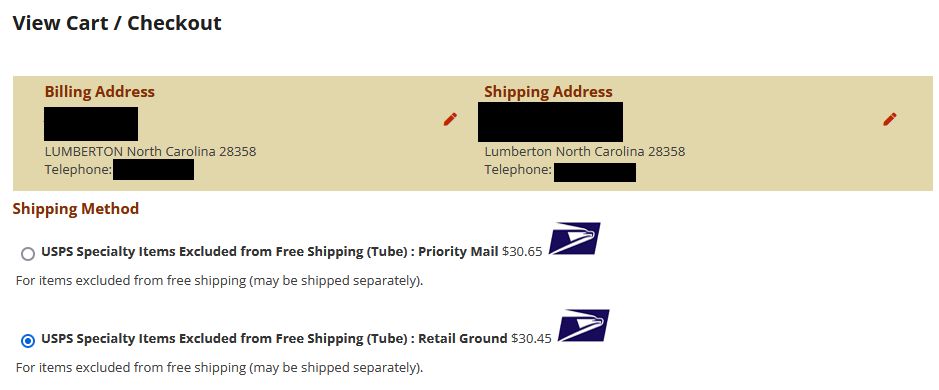The width and height of the screenshot is (939, 390).
Task: Click USPS logo beside Retail Ground
Action: [583, 325]
